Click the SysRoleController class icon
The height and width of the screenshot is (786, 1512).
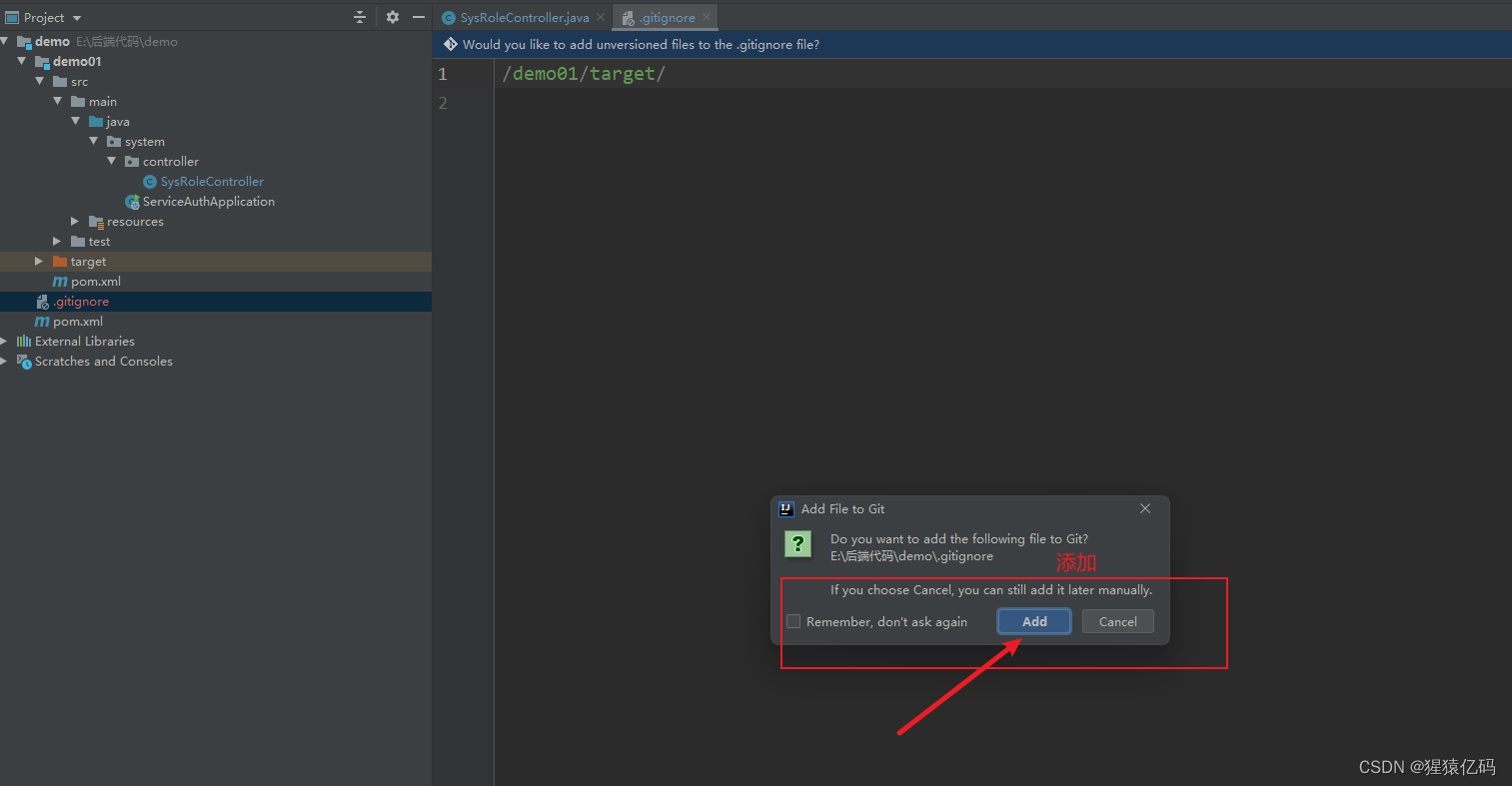point(150,182)
